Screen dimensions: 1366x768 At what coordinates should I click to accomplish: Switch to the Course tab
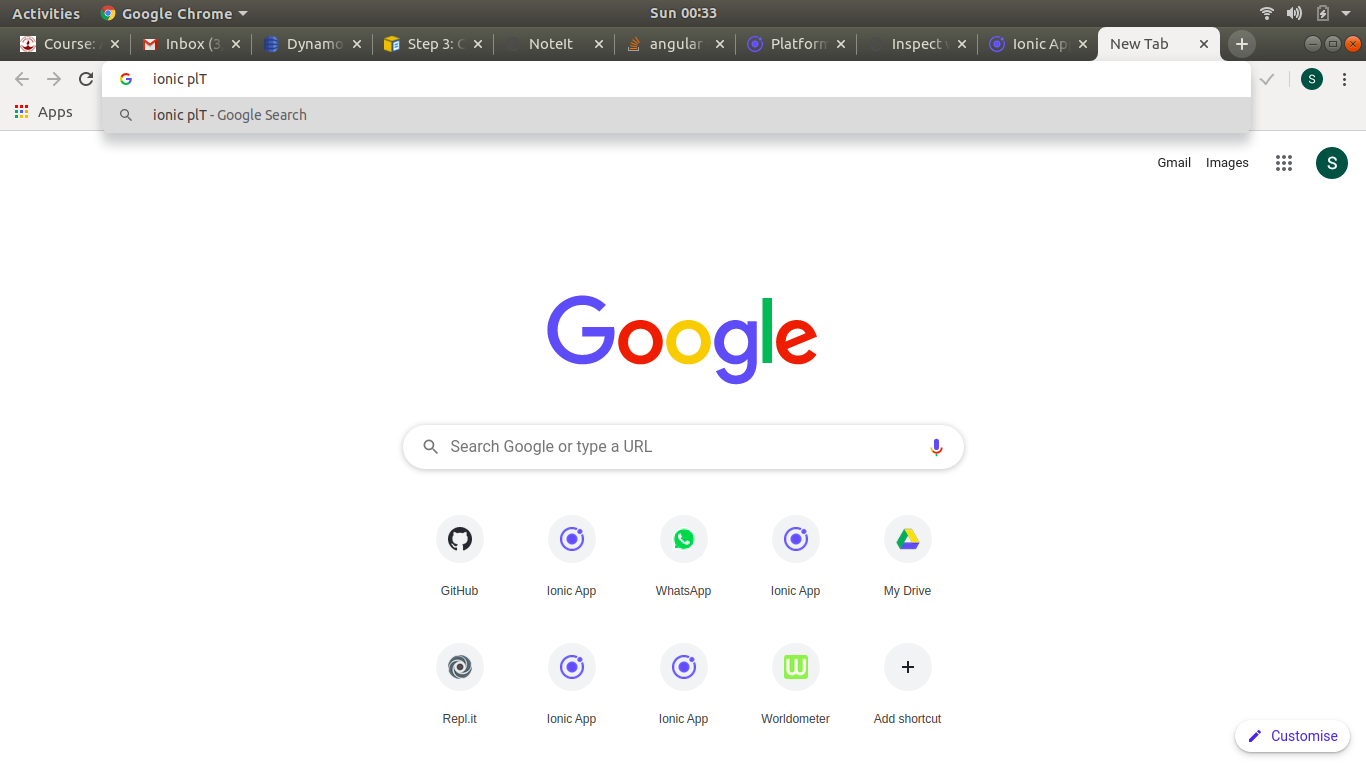(69, 44)
